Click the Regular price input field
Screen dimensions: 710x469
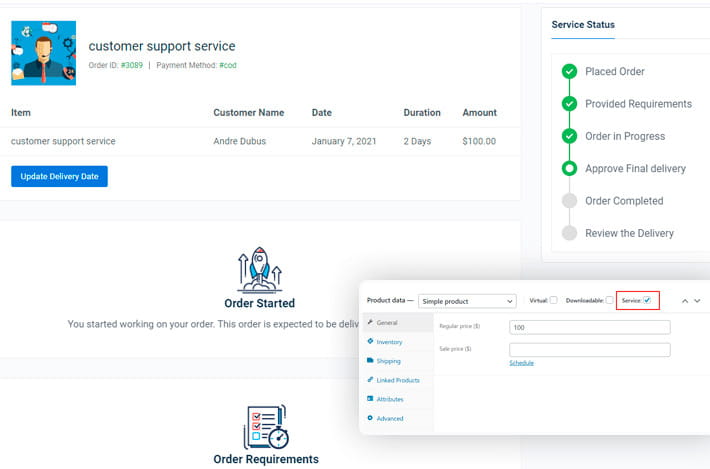tap(590, 327)
